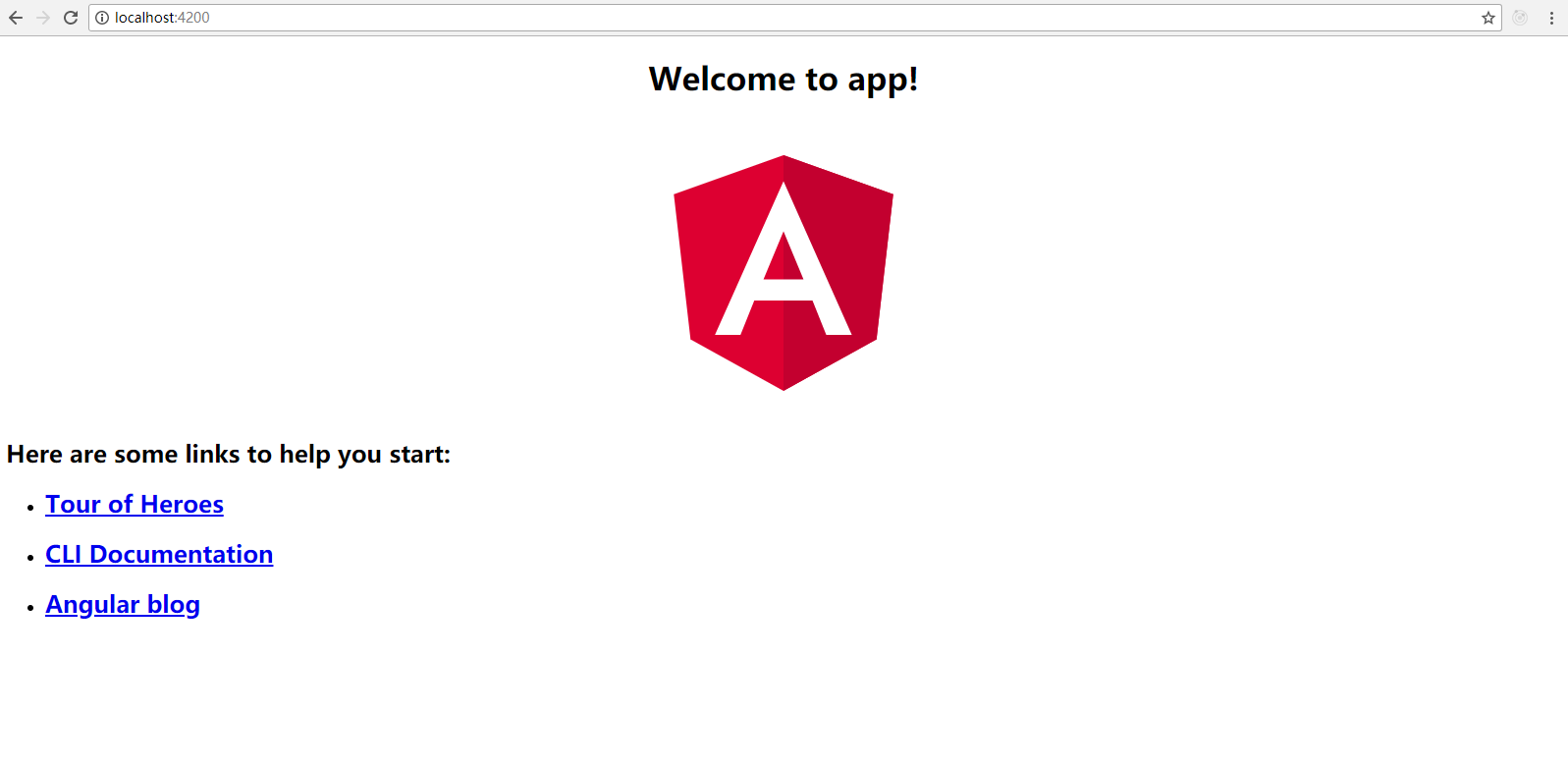Follow the CLI Documentation link
The image size is (1568, 768).
click(x=159, y=555)
